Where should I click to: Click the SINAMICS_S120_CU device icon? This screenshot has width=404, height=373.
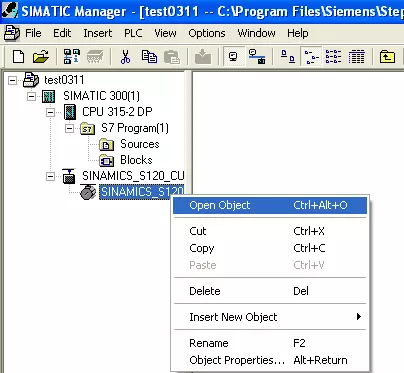point(69,176)
